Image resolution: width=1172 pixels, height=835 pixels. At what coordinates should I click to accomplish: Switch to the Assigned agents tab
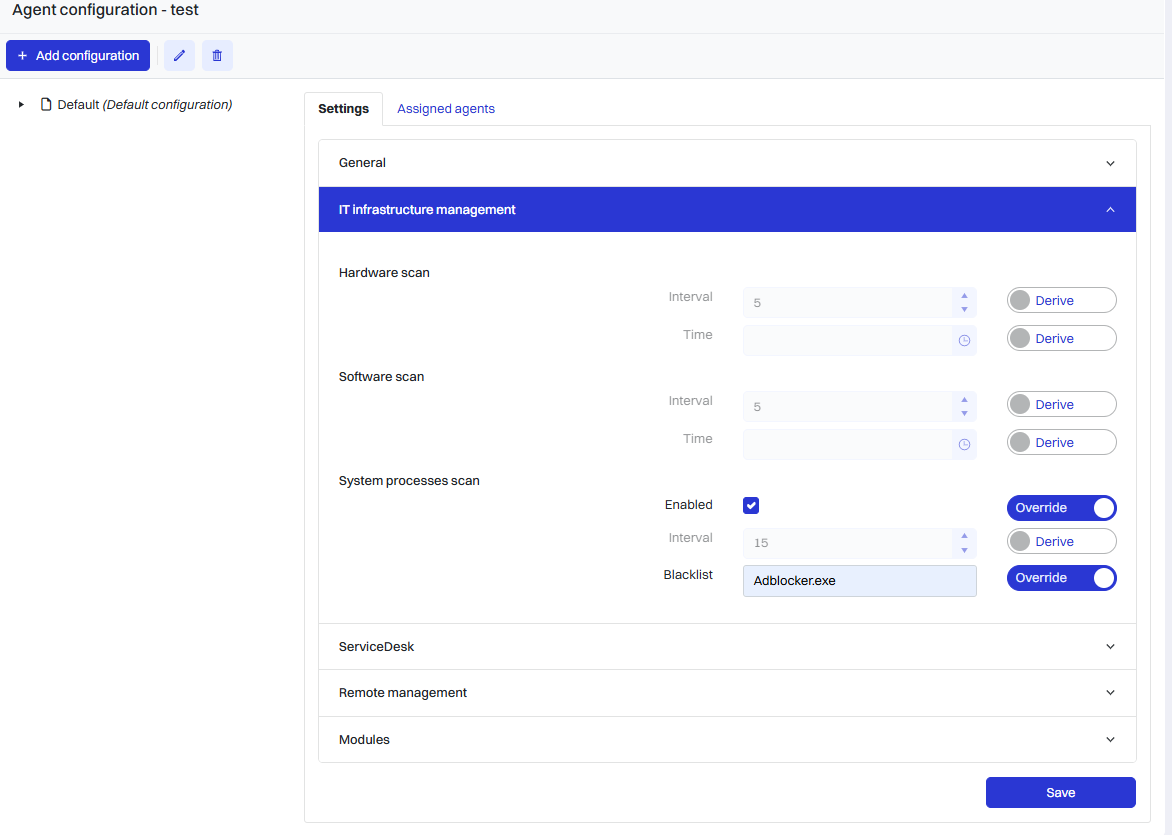click(445, 108)
